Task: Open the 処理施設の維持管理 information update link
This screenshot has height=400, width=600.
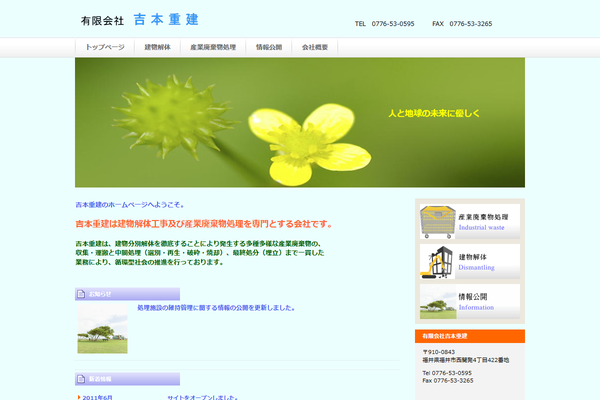Action: pos(216,308)
